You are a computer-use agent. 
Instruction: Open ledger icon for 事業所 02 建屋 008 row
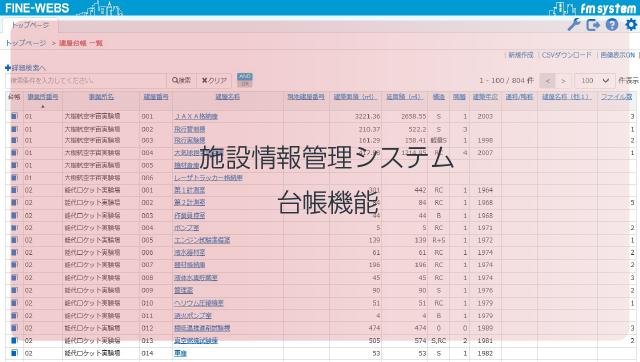14,278
